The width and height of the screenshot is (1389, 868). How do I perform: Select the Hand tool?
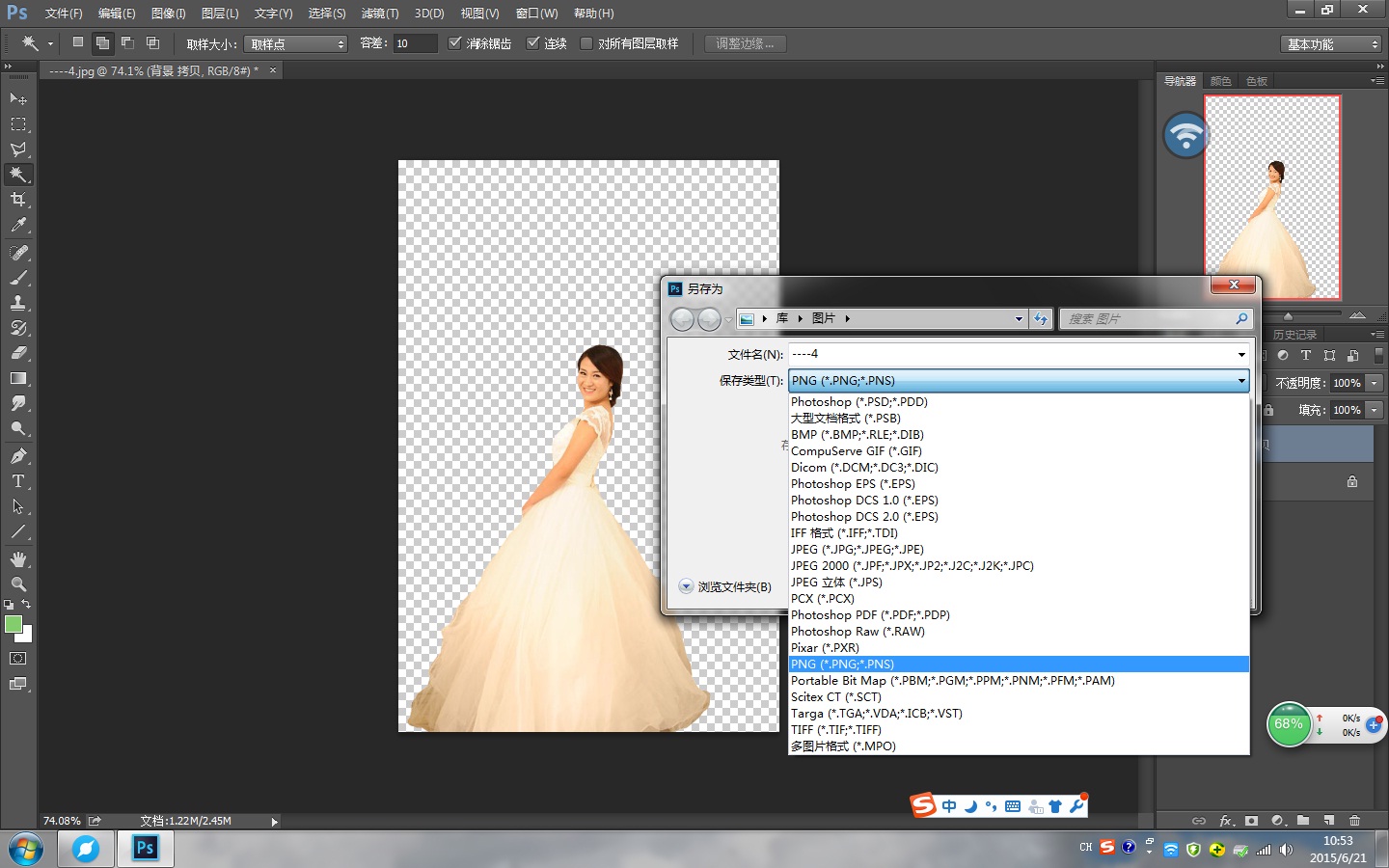pos(18,559)
